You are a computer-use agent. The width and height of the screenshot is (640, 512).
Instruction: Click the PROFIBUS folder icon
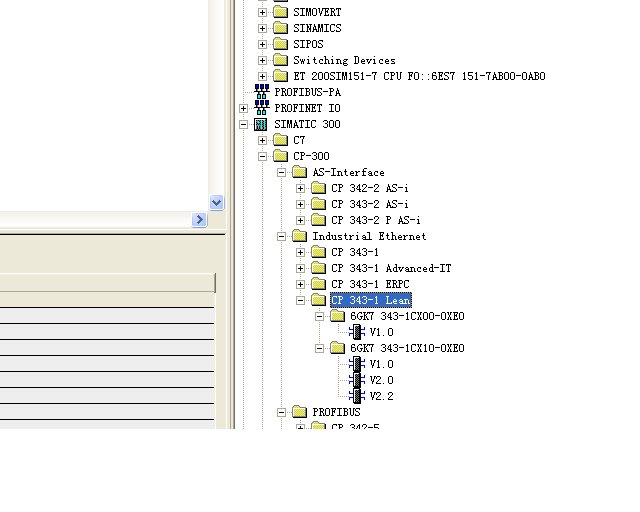click(300, 412)
